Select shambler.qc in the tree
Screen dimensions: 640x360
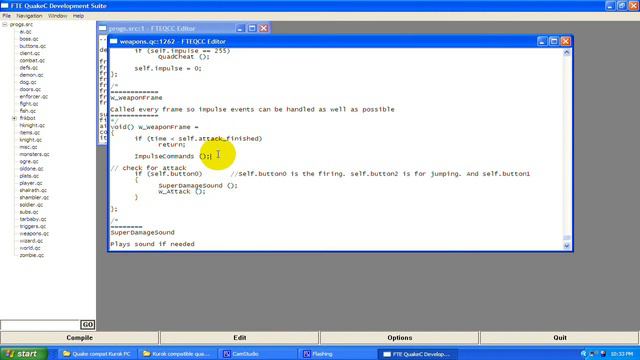coord(34,198)
